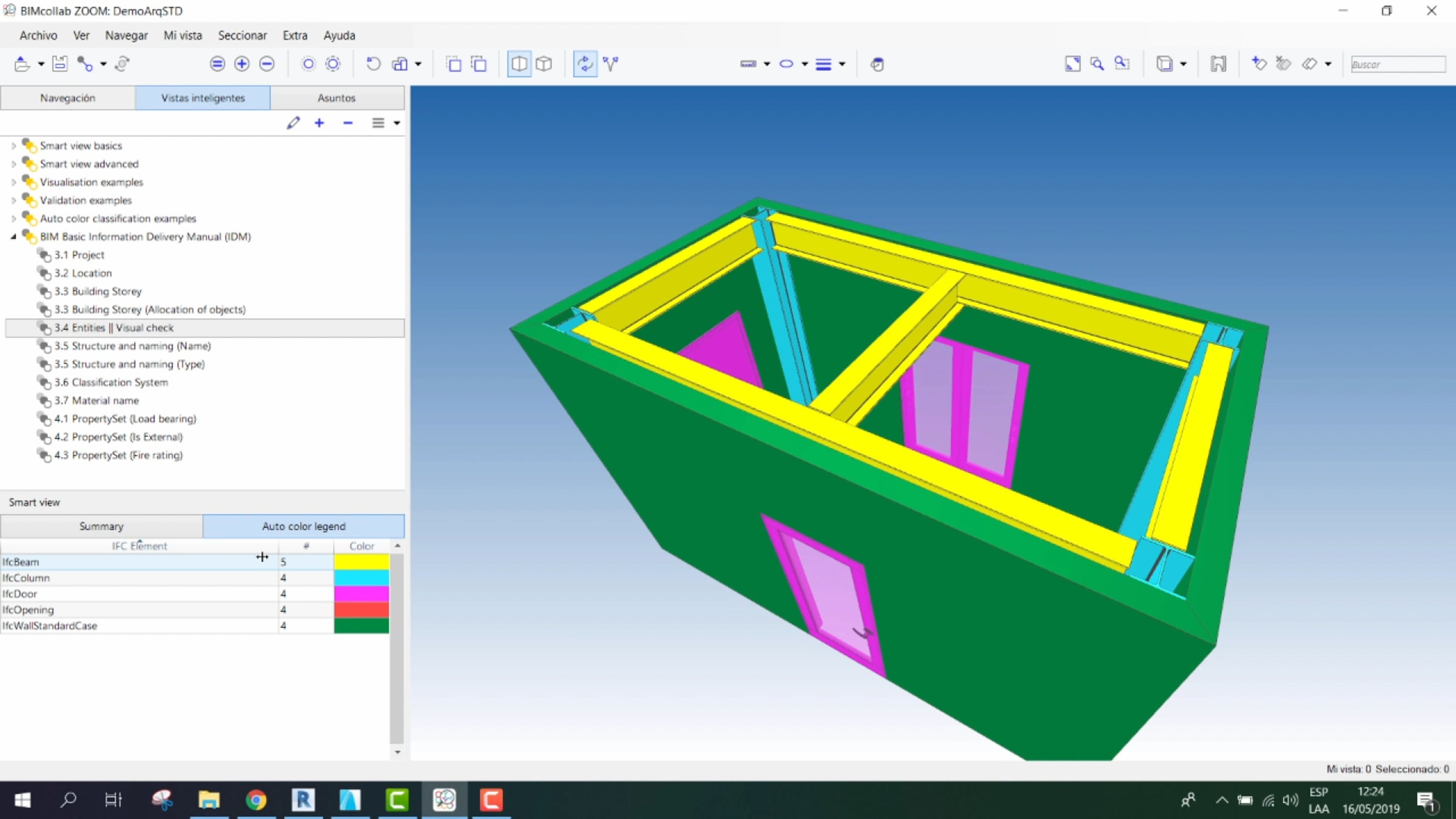Click the plus-in-circle toolbar icon
Screen dimensions: 1456x819
tap(241, 64)
